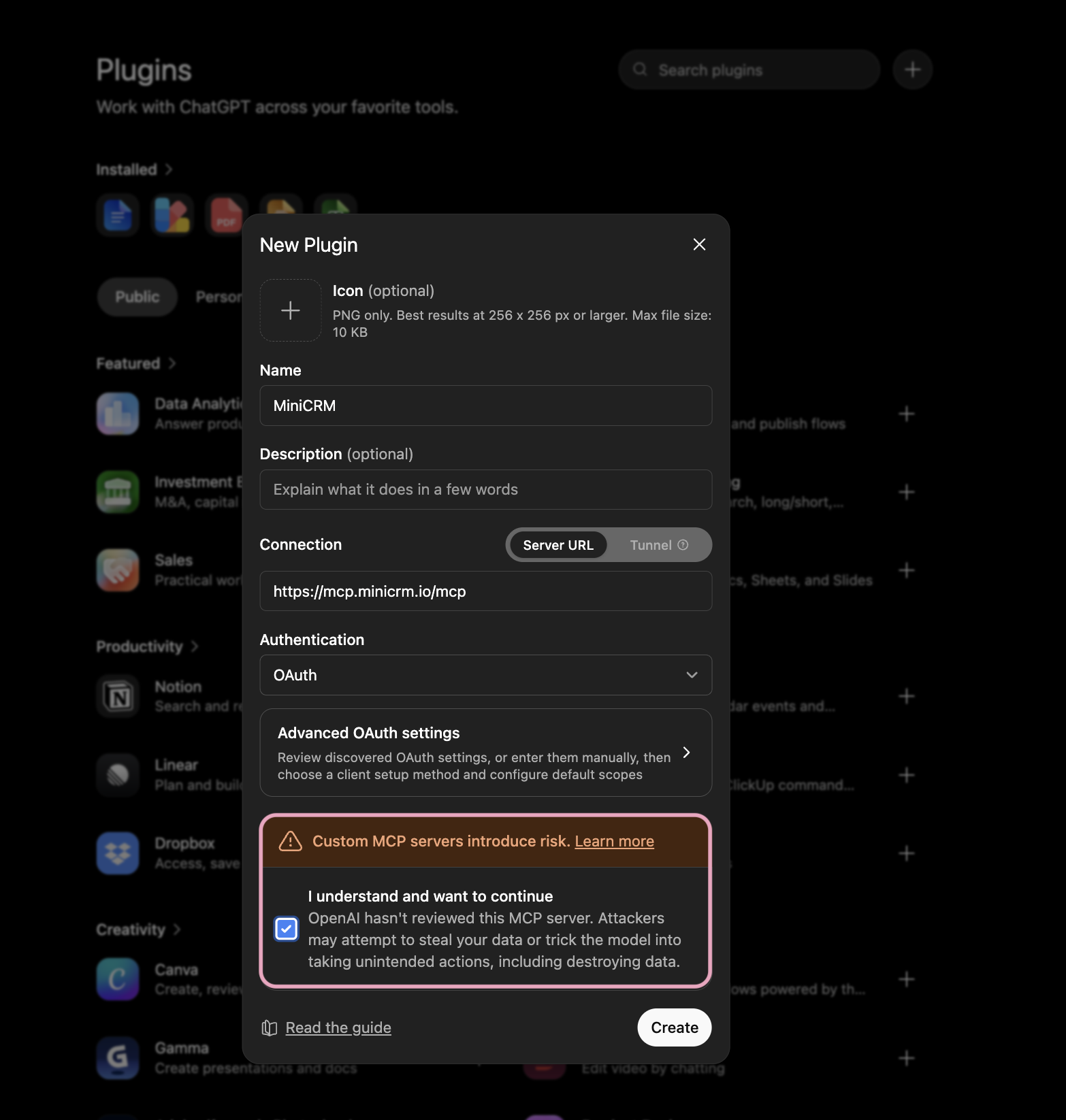Select the Public tab
This screenshot has height=1120, width=1066.
pyautogui.click(x=138, y=297)
